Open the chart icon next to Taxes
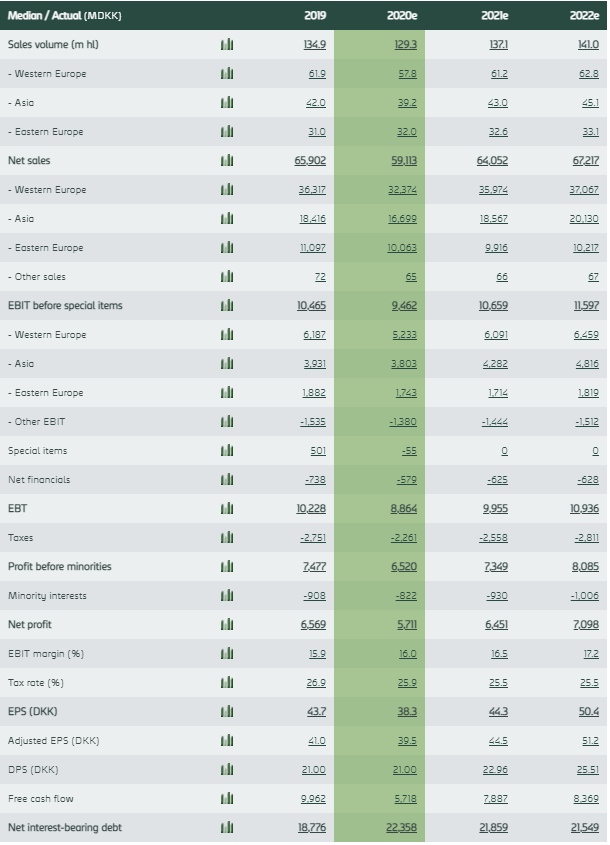 tap(226, 538)
